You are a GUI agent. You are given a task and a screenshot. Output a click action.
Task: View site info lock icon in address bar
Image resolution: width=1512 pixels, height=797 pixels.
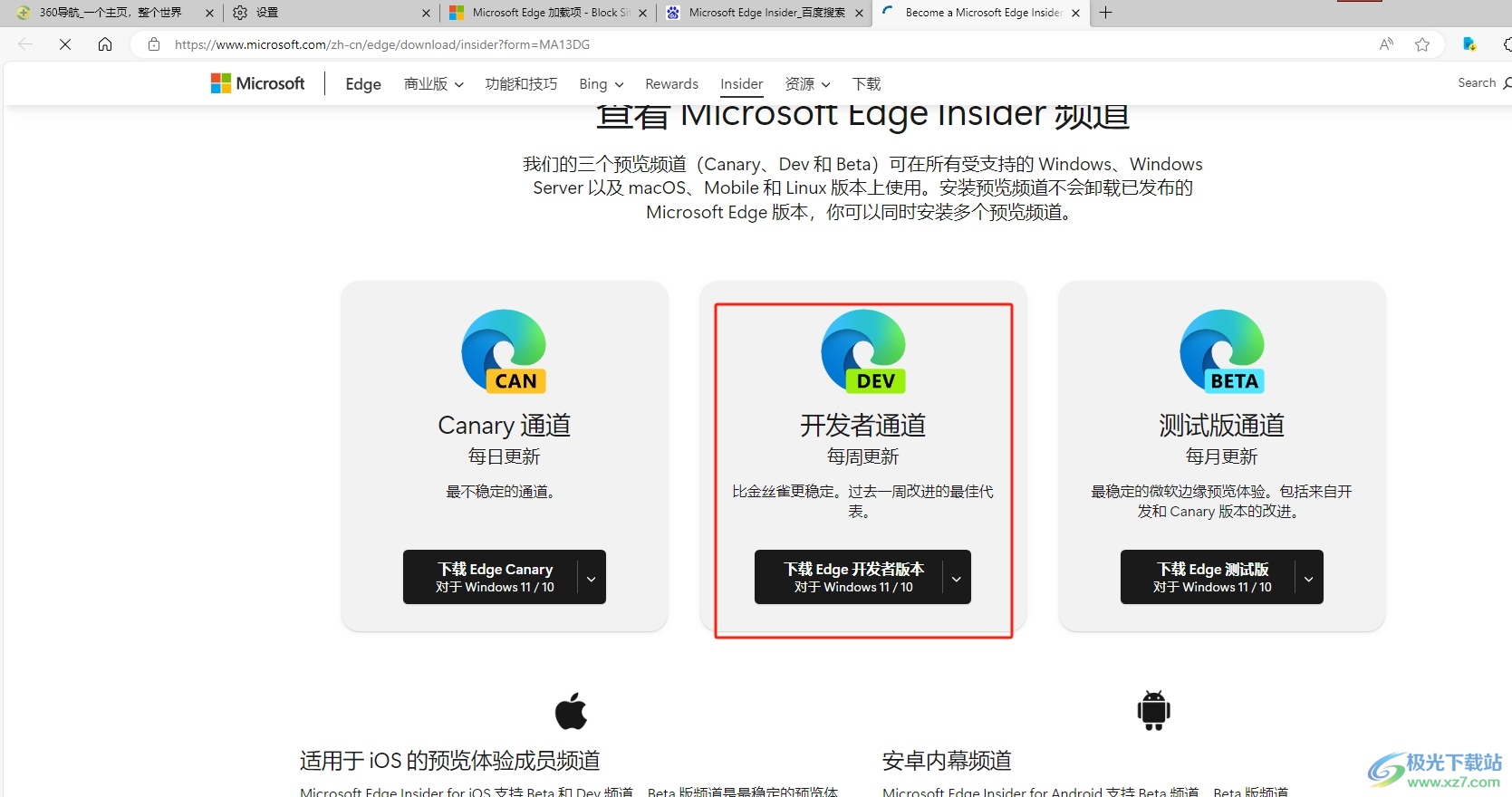154,43
